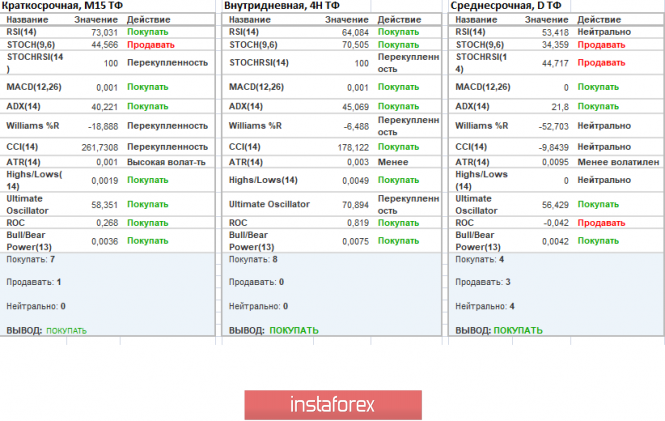665x421 pixels.
Task: Click Bull/Bear Power value 0,0075
Action: [x=355, y=241]
